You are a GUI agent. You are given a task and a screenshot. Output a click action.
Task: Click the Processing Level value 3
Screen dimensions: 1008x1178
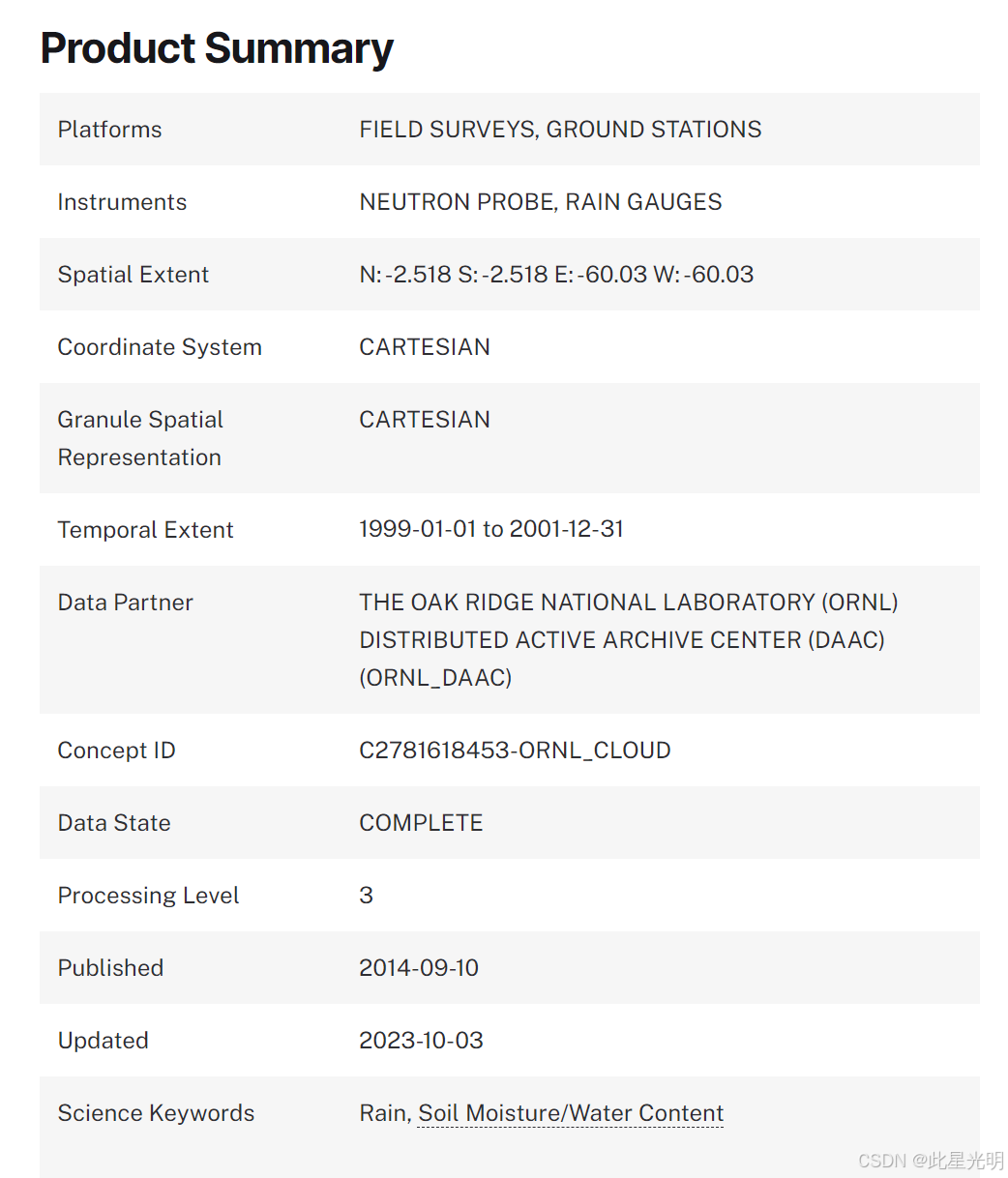click(366, 896)
